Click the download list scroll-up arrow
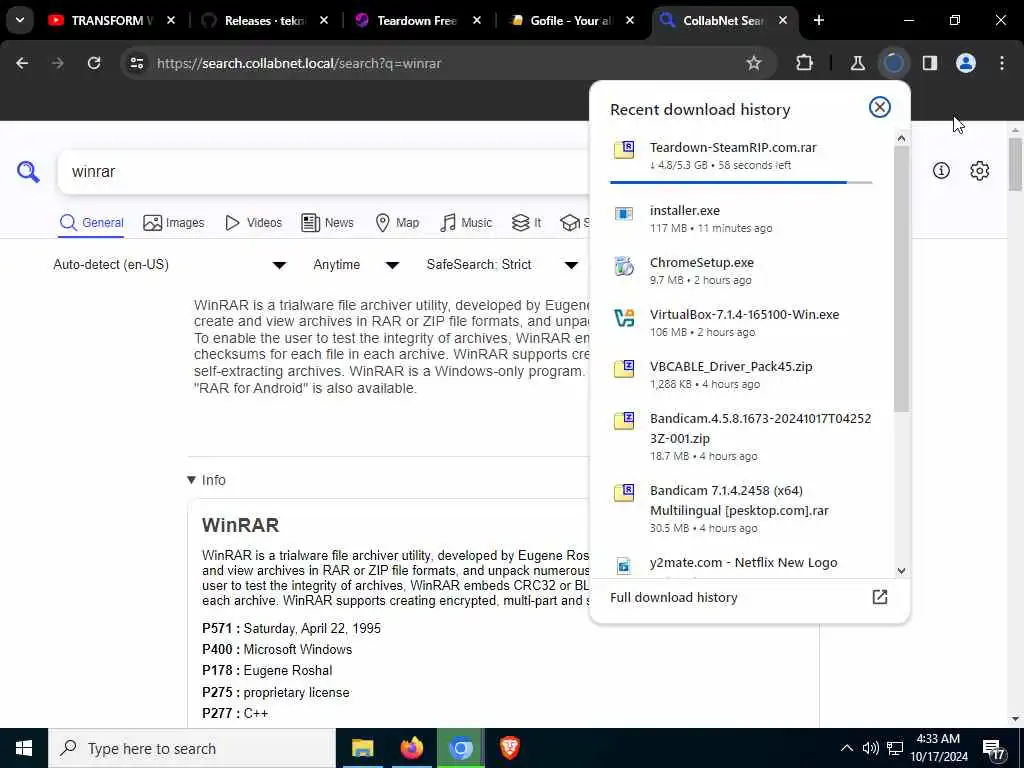1024x768 pixels. point(901,138)
